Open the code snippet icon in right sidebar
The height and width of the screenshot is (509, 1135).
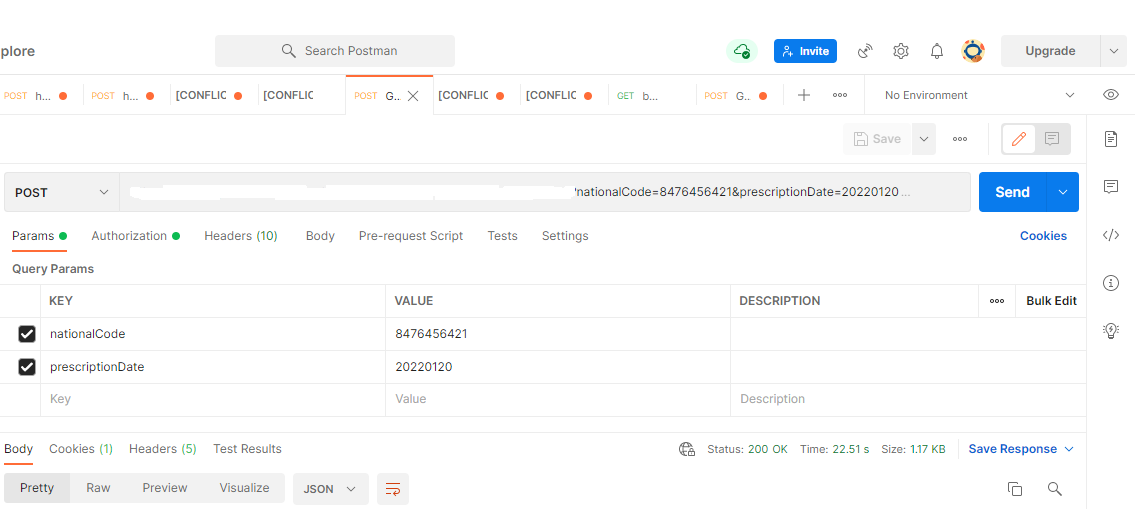click(x=1110, y=235)
